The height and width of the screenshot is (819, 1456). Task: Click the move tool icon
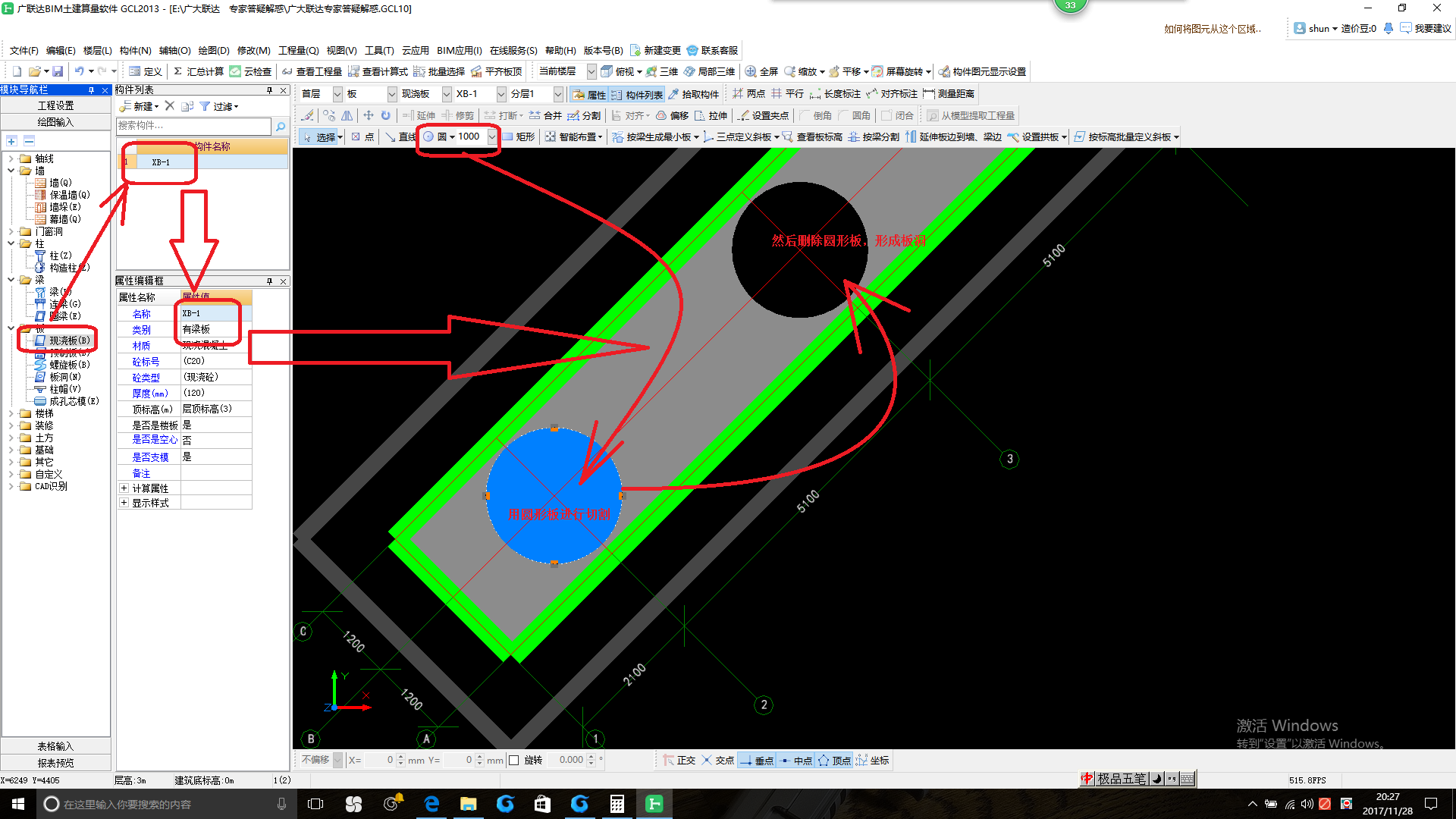368,115
